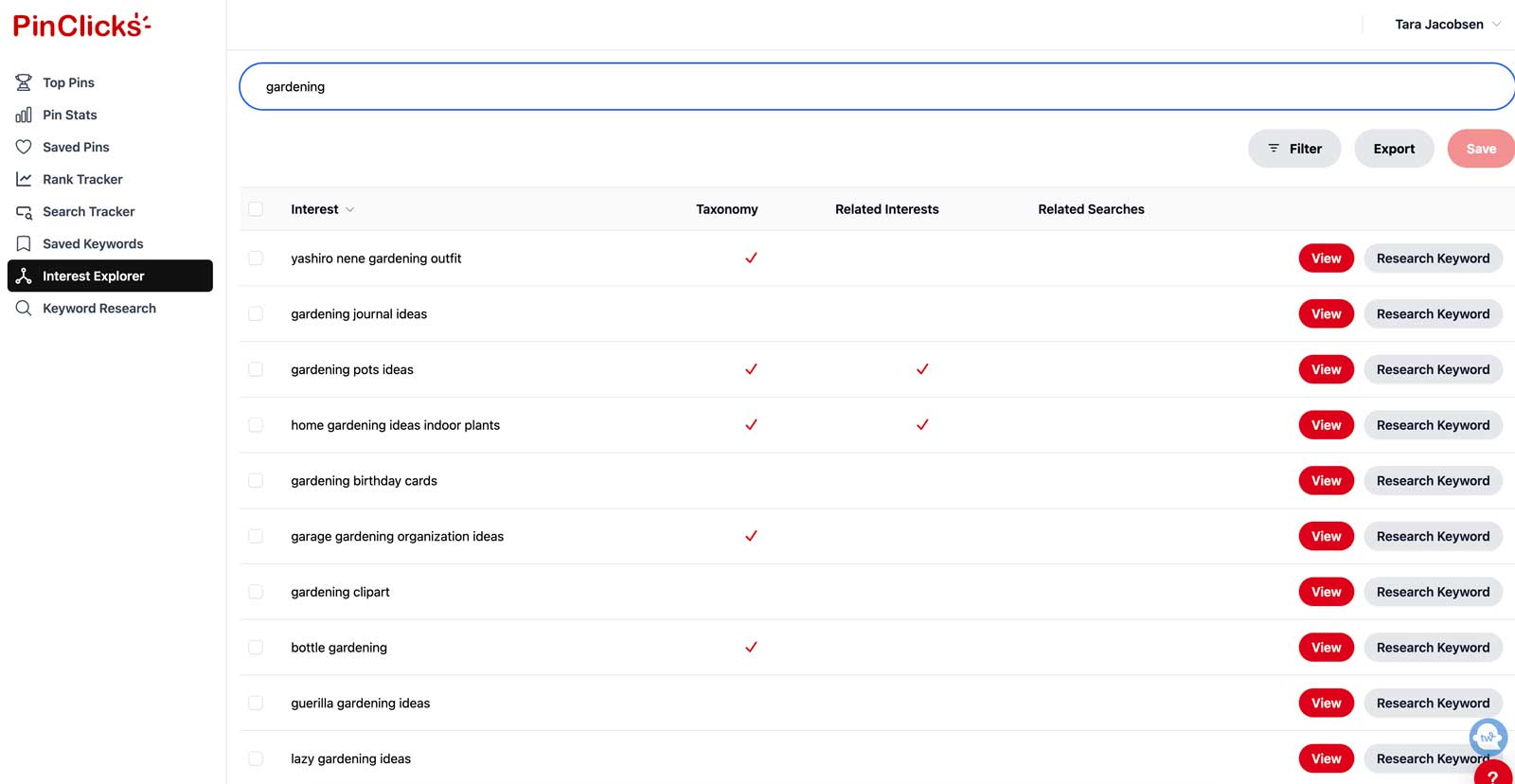The image size is (1515, 784).
Task: Click the Top Pins trophy icon
Action: pyautogui.click(x=24, y=82)
